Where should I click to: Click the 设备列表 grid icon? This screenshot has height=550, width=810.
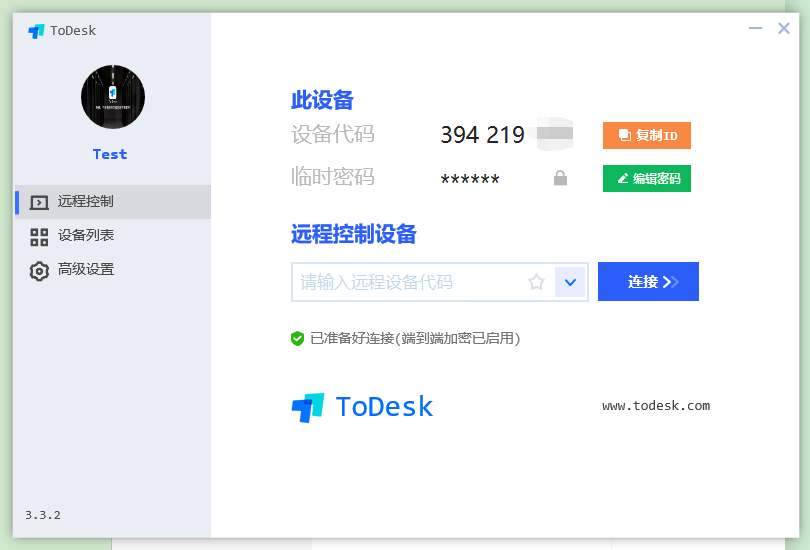point(39,237)
